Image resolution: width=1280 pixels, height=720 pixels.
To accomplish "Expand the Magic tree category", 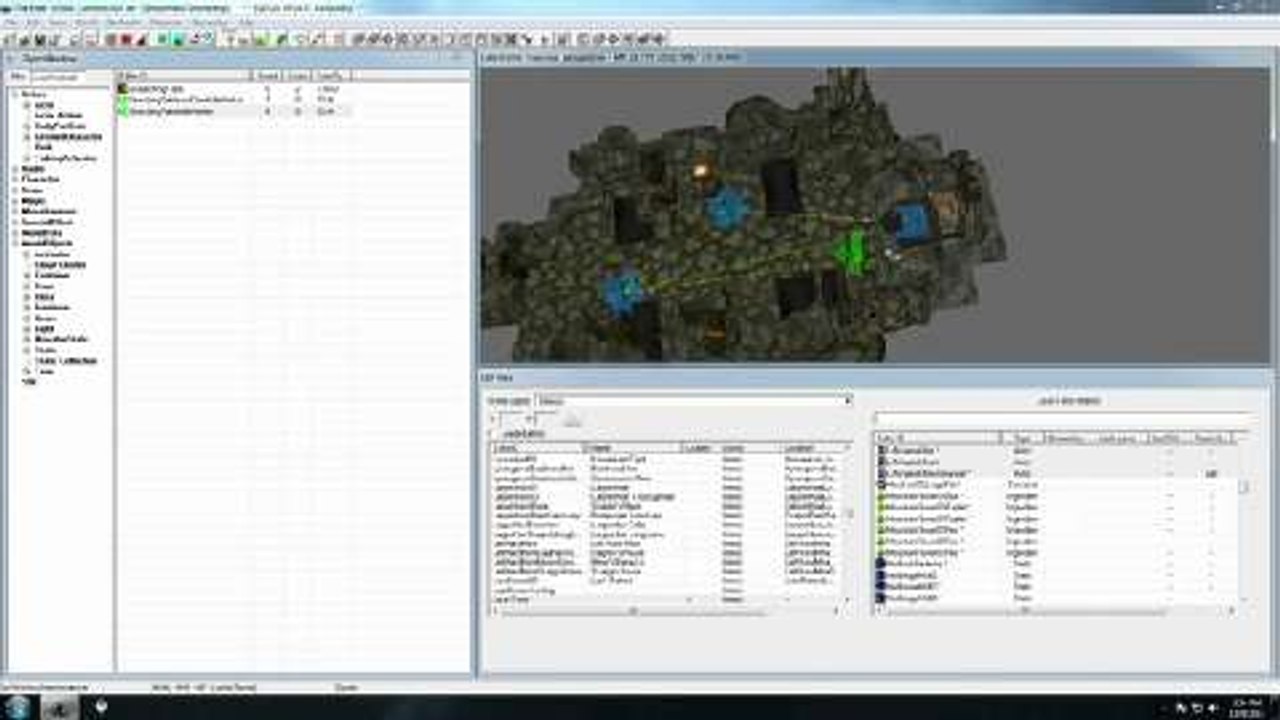I will point(17,201).
